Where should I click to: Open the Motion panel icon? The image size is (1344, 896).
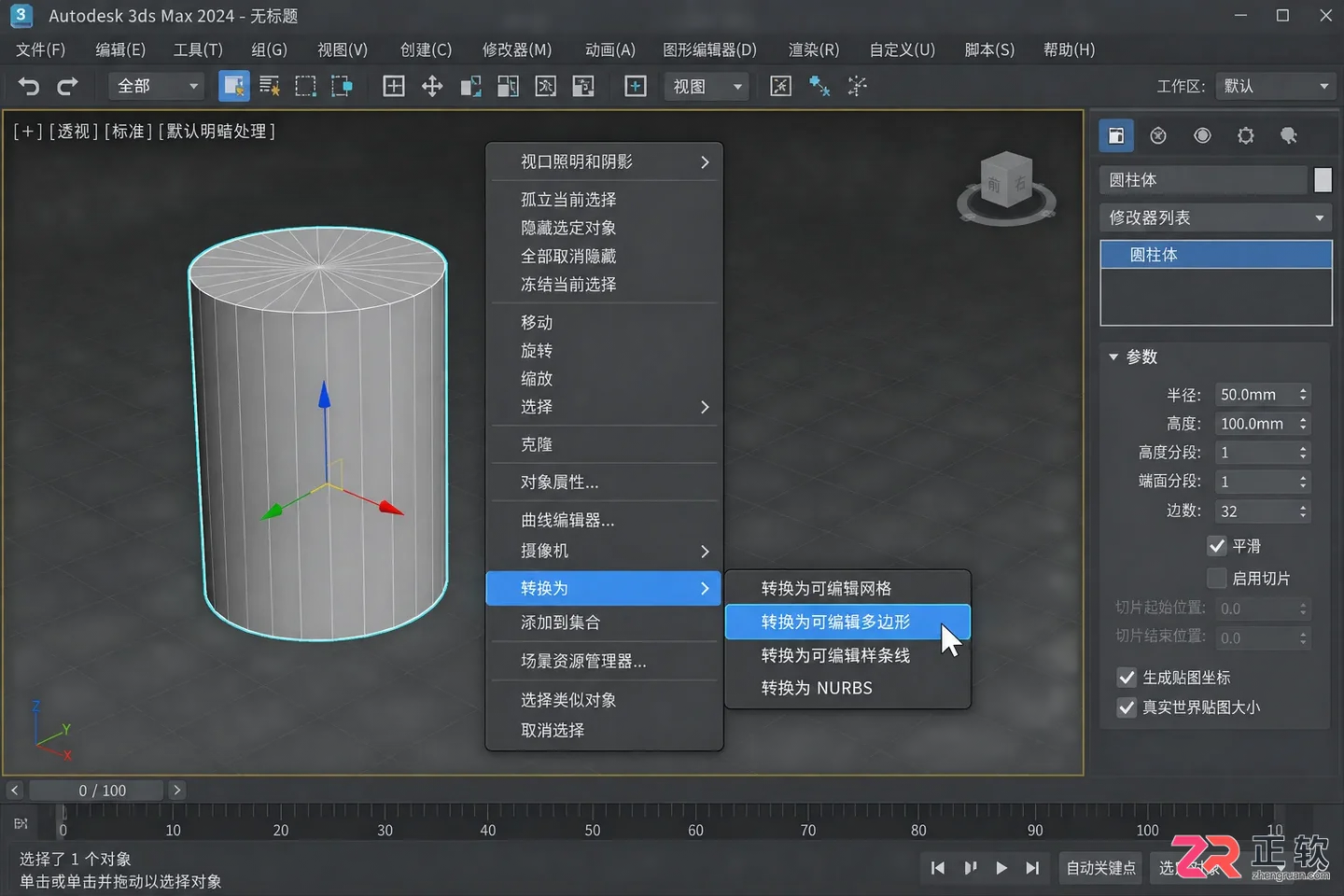click(x=1202, y=135)
